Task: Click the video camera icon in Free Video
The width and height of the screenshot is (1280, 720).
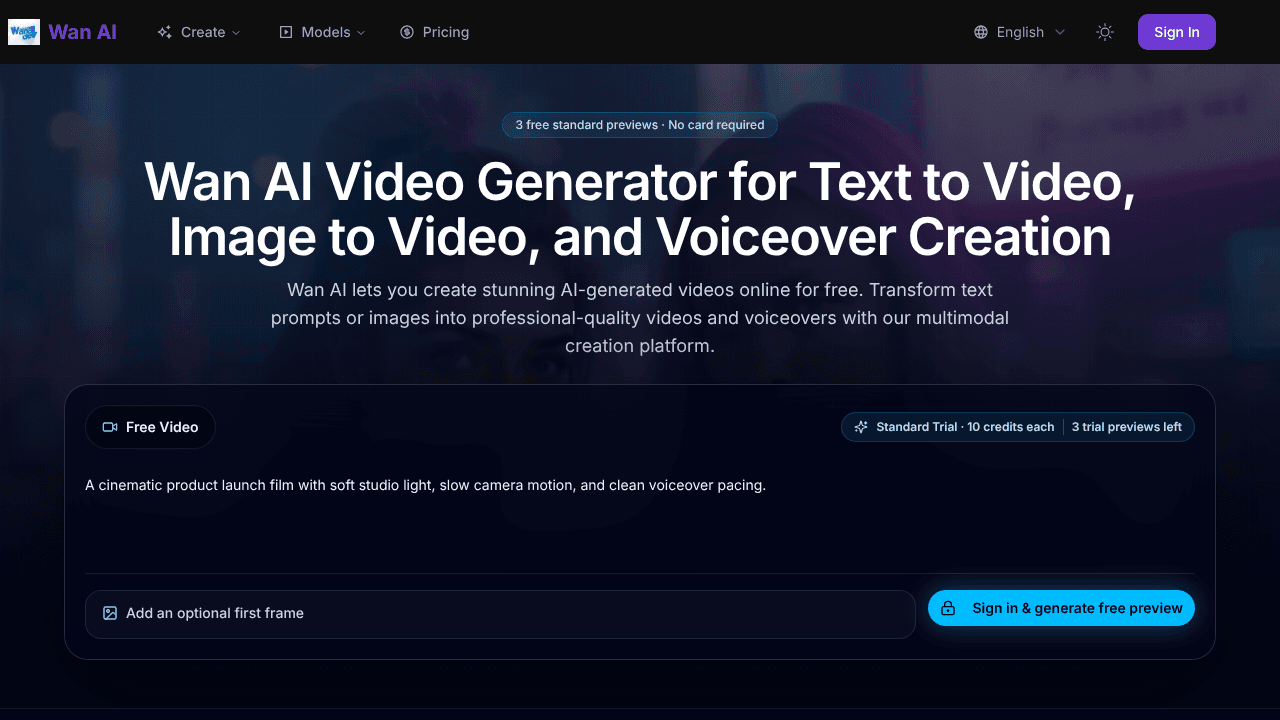Action: coord(110,427)
